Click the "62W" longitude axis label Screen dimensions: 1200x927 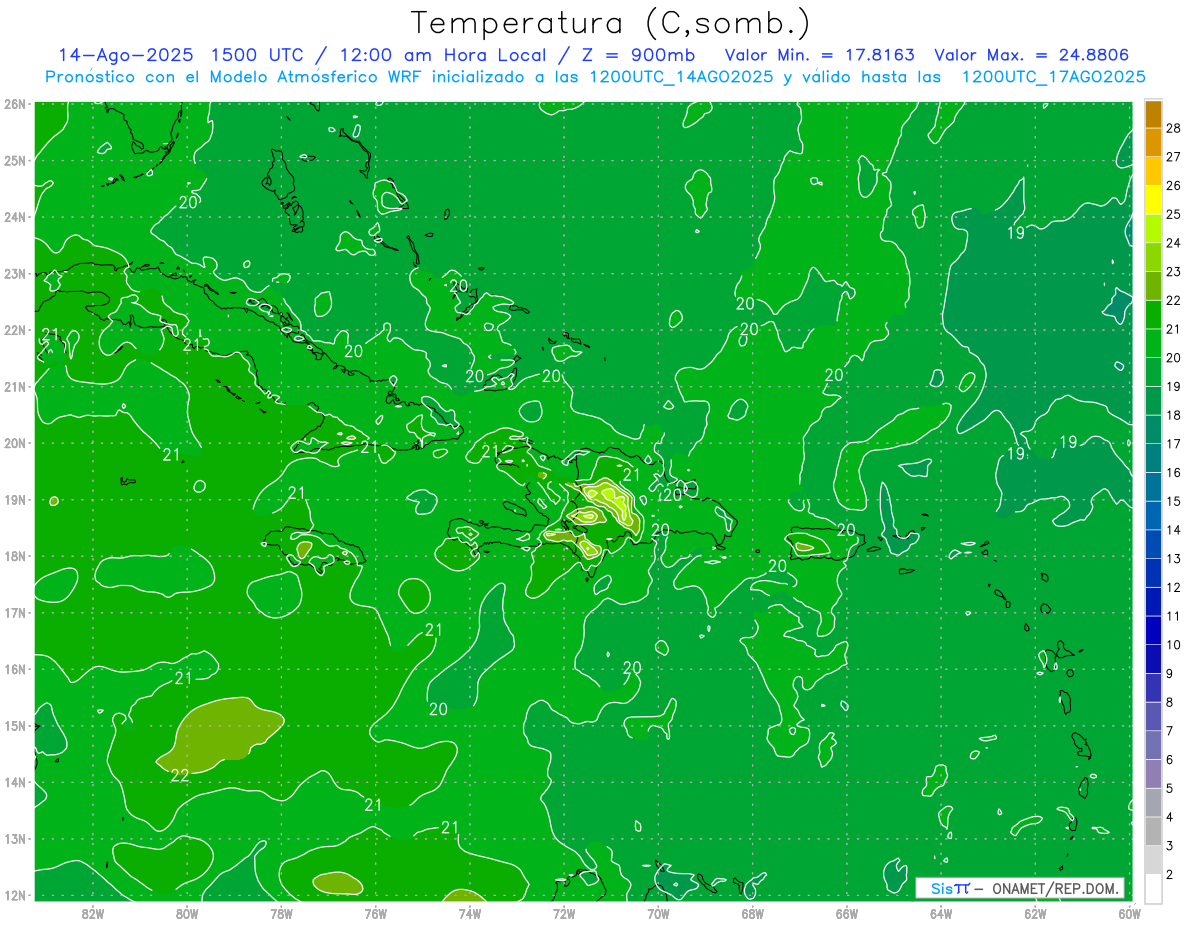1035,913
